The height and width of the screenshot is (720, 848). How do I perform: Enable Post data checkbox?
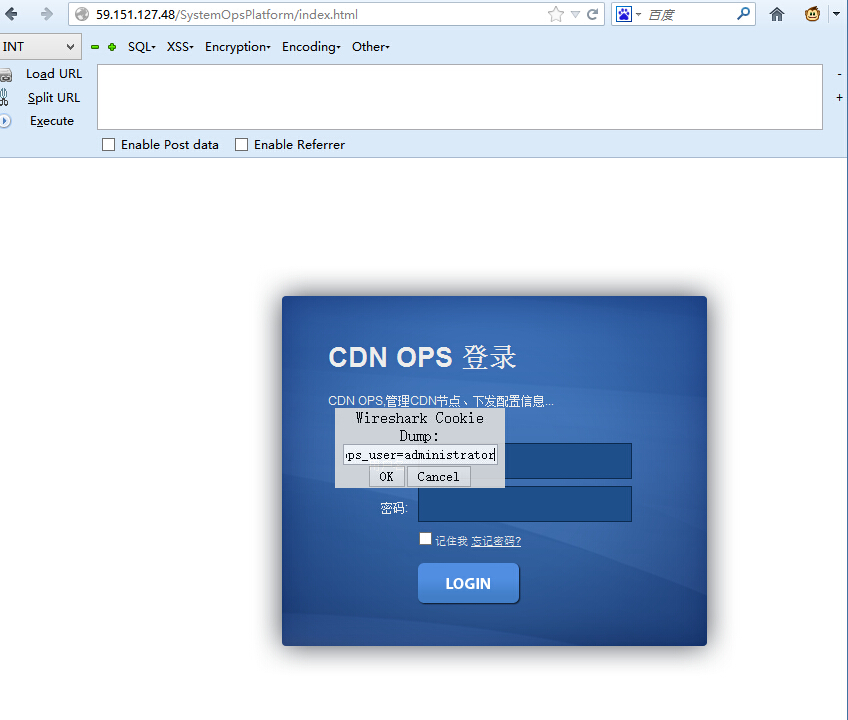pyautogui.click(x=109, y=144)
